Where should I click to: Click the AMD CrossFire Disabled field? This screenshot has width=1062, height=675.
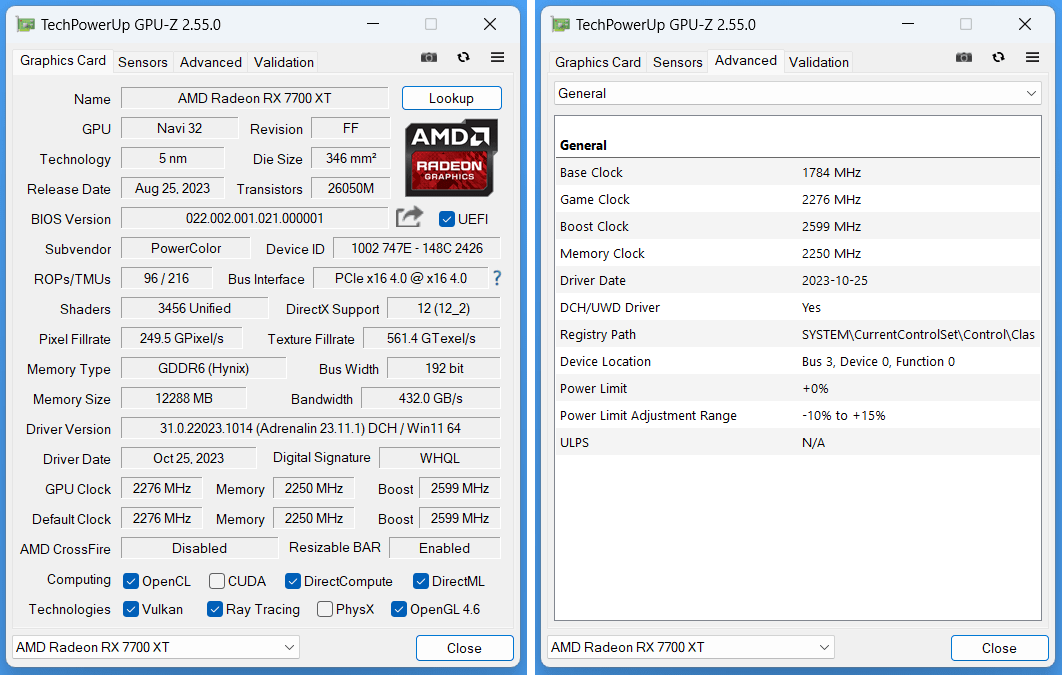pos(199,548)
